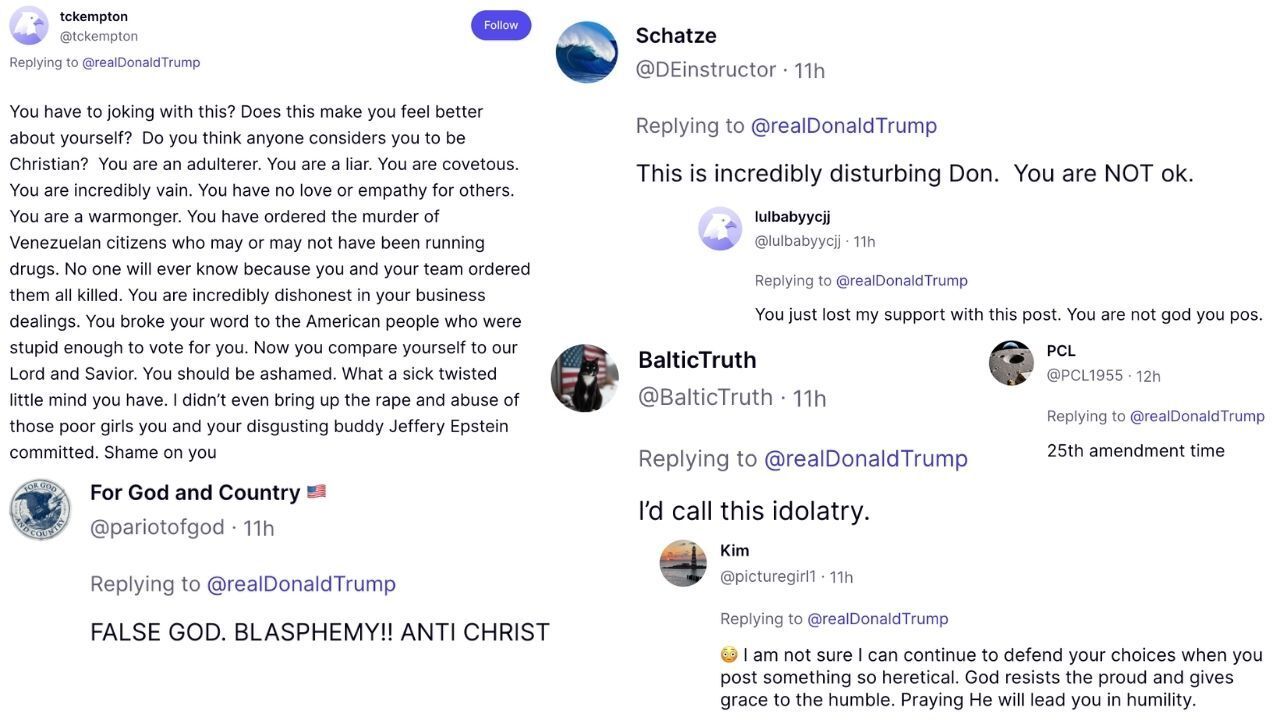Click the Schatze display name
The image size is (1280, 720).
tap(676, 35)
